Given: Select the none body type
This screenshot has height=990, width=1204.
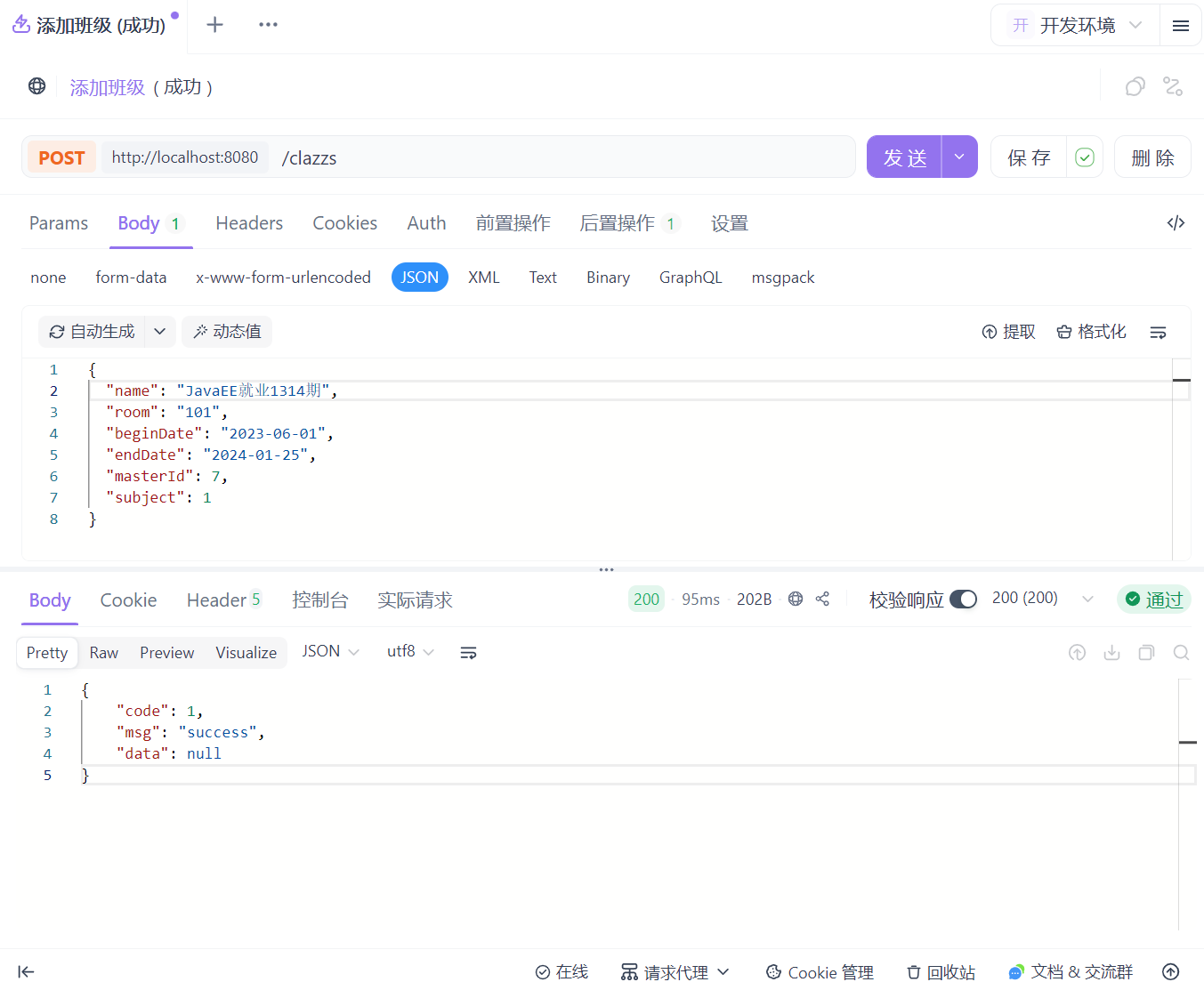Looking at the screenshot, I should click(x=48, y=278).
